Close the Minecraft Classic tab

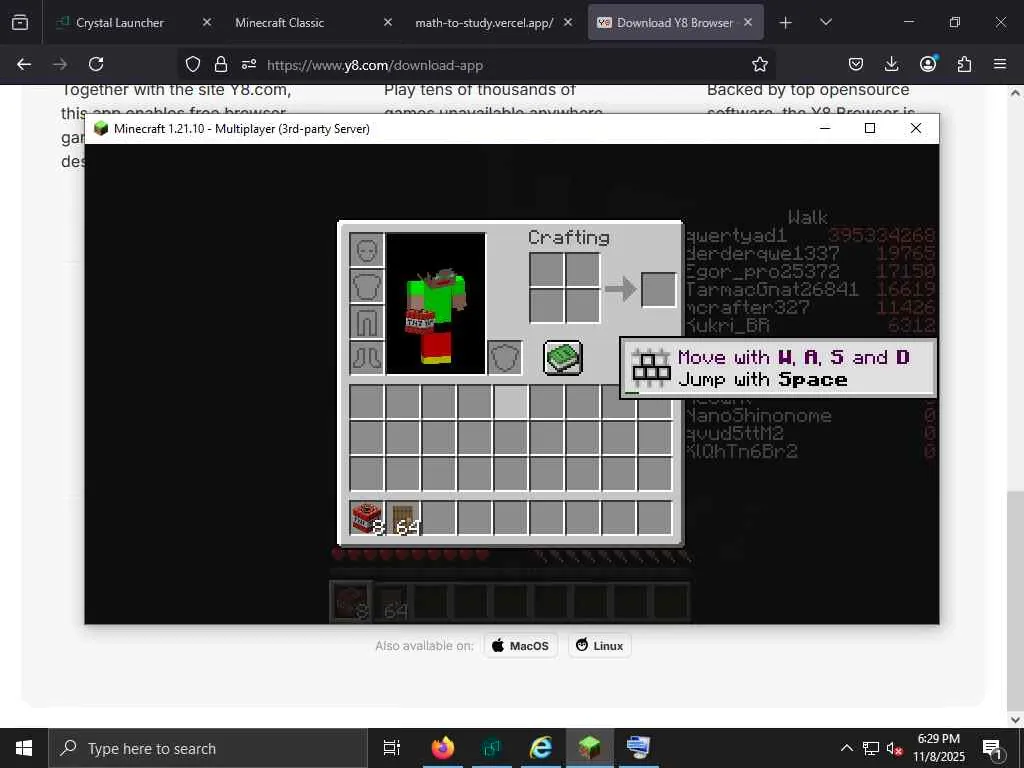click(388, 22)
